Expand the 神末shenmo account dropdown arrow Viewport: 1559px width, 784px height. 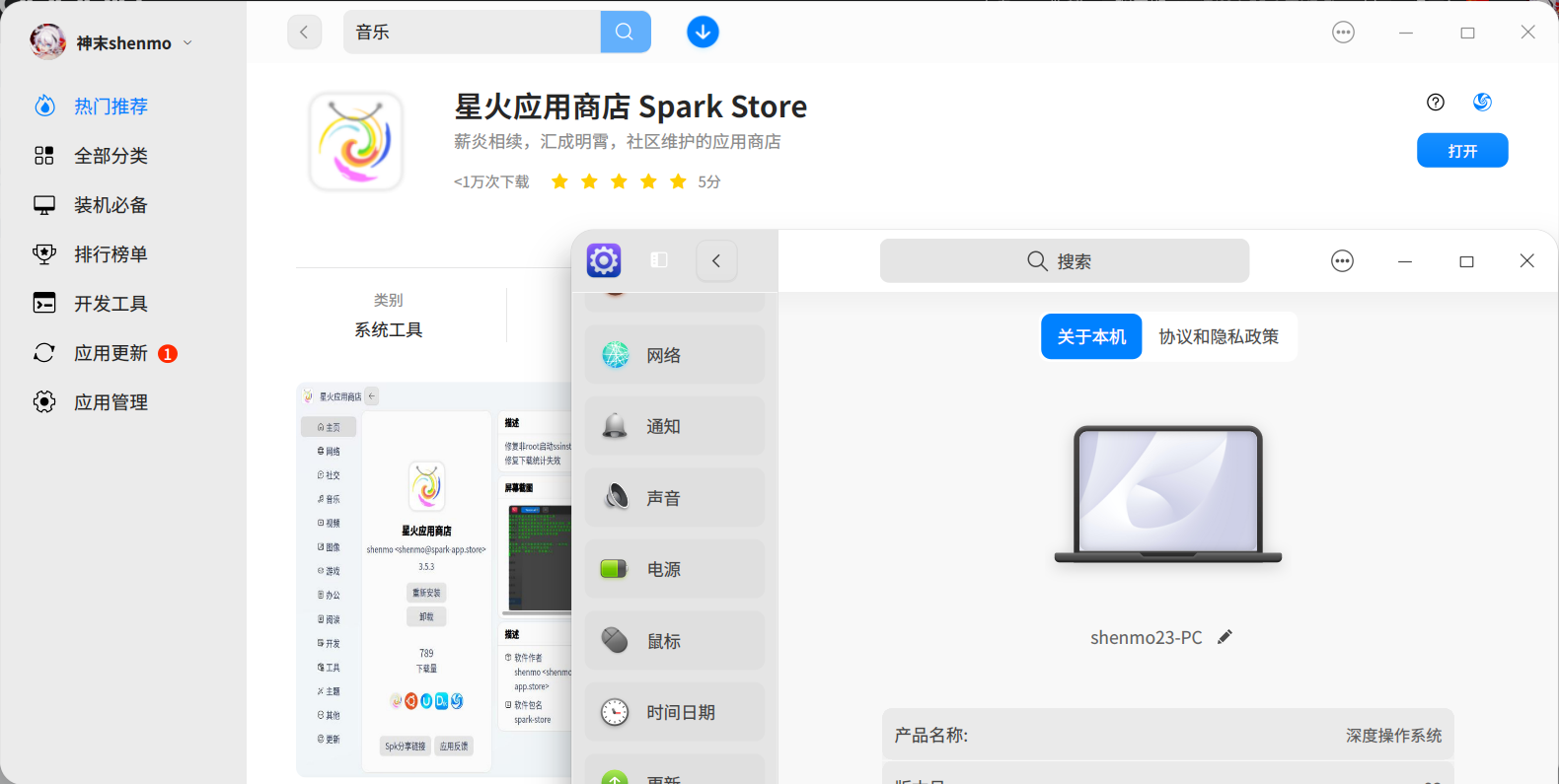(x=187, y=42)
